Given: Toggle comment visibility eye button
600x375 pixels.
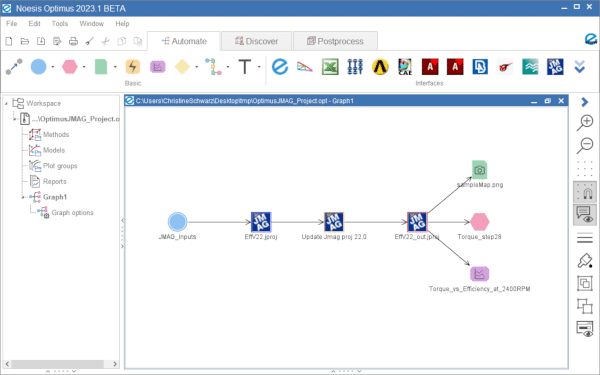Looking at the screenshot, I should pos(585,214).
